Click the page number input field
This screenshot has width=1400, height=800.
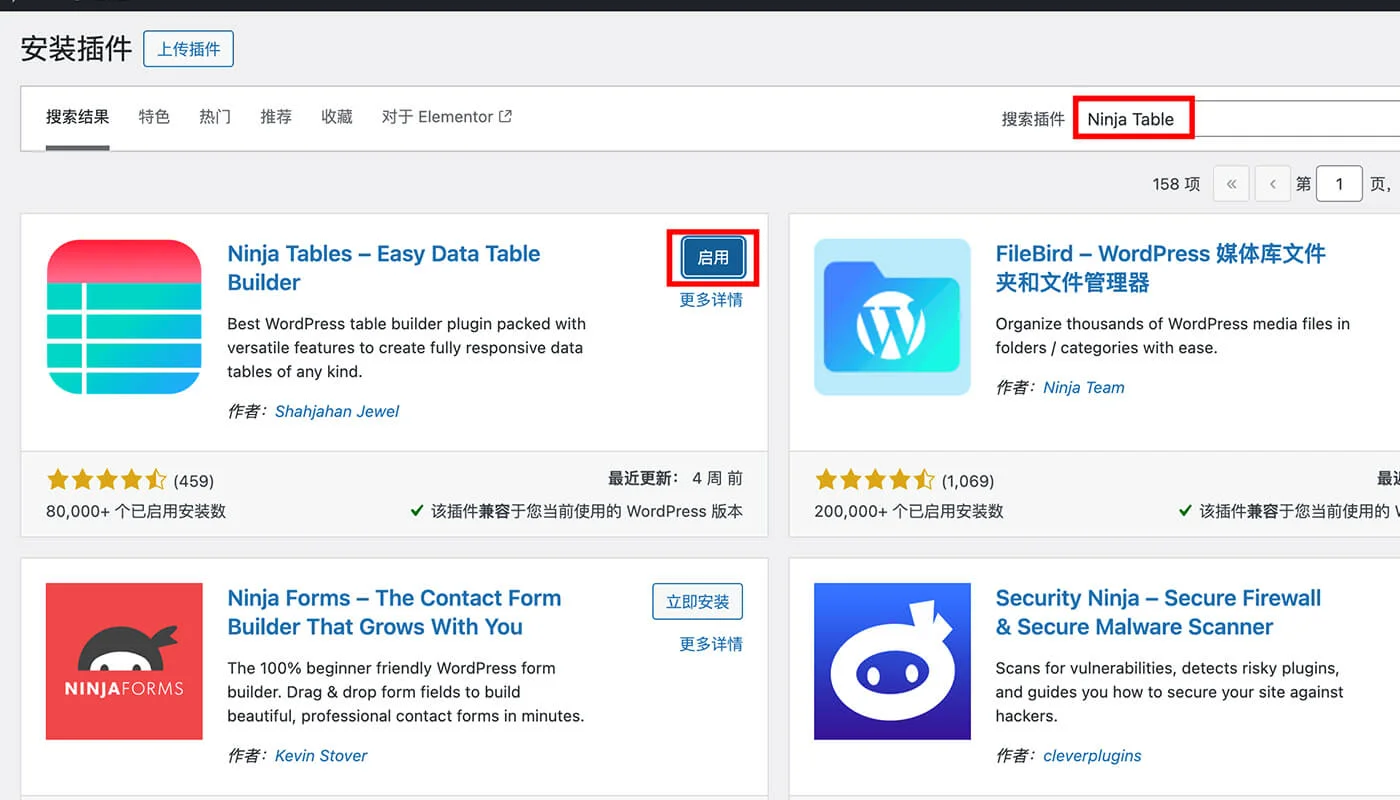click(x=1339, y=183)
